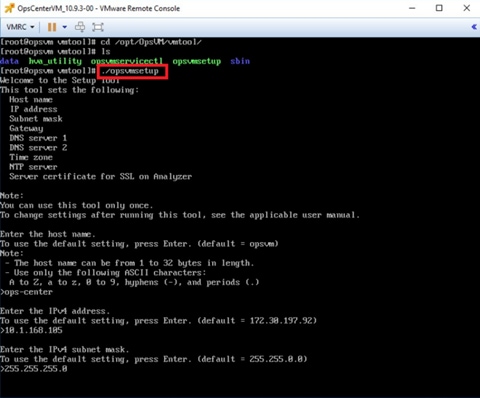Send Ctrl+Alt+Del to the VM
This screenshot has width=480, height=398.
[x=80, y=27]
